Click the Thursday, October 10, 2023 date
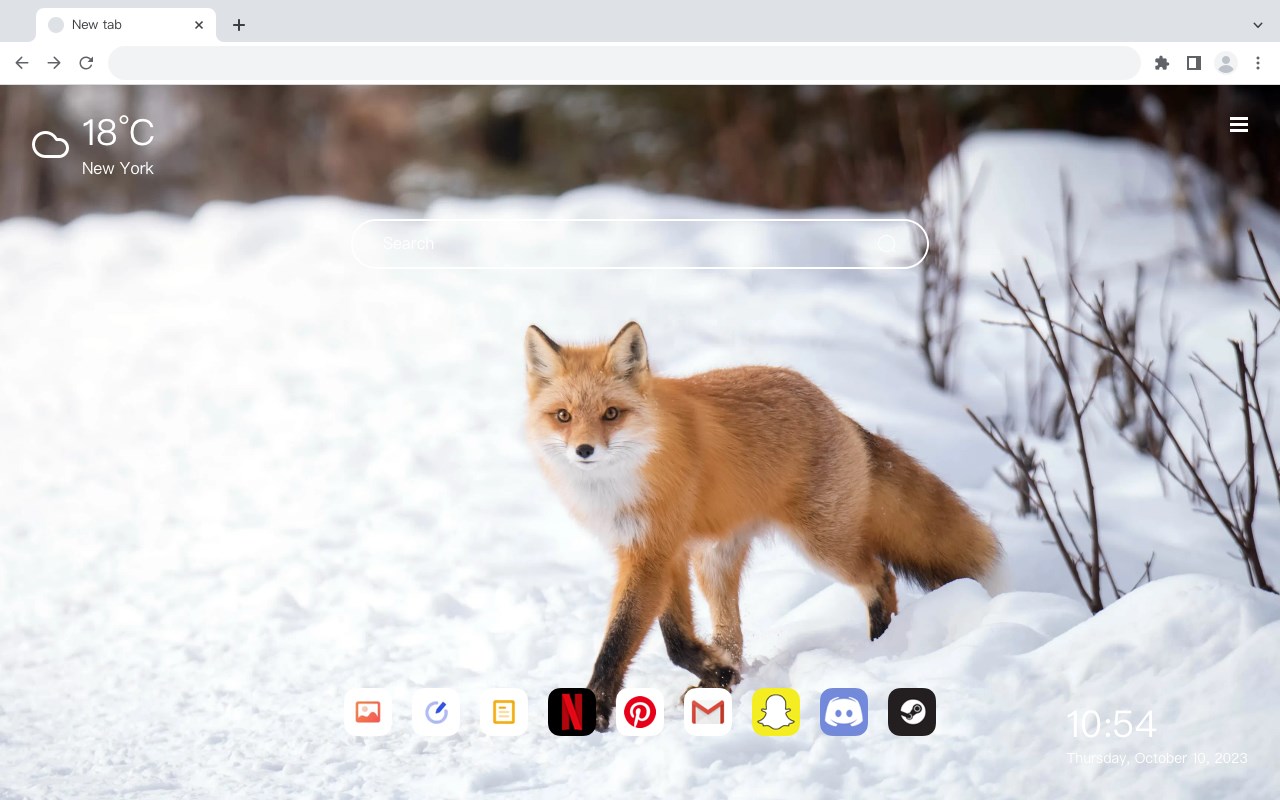Screen dimensions: 1280x800 (1157, 758)
